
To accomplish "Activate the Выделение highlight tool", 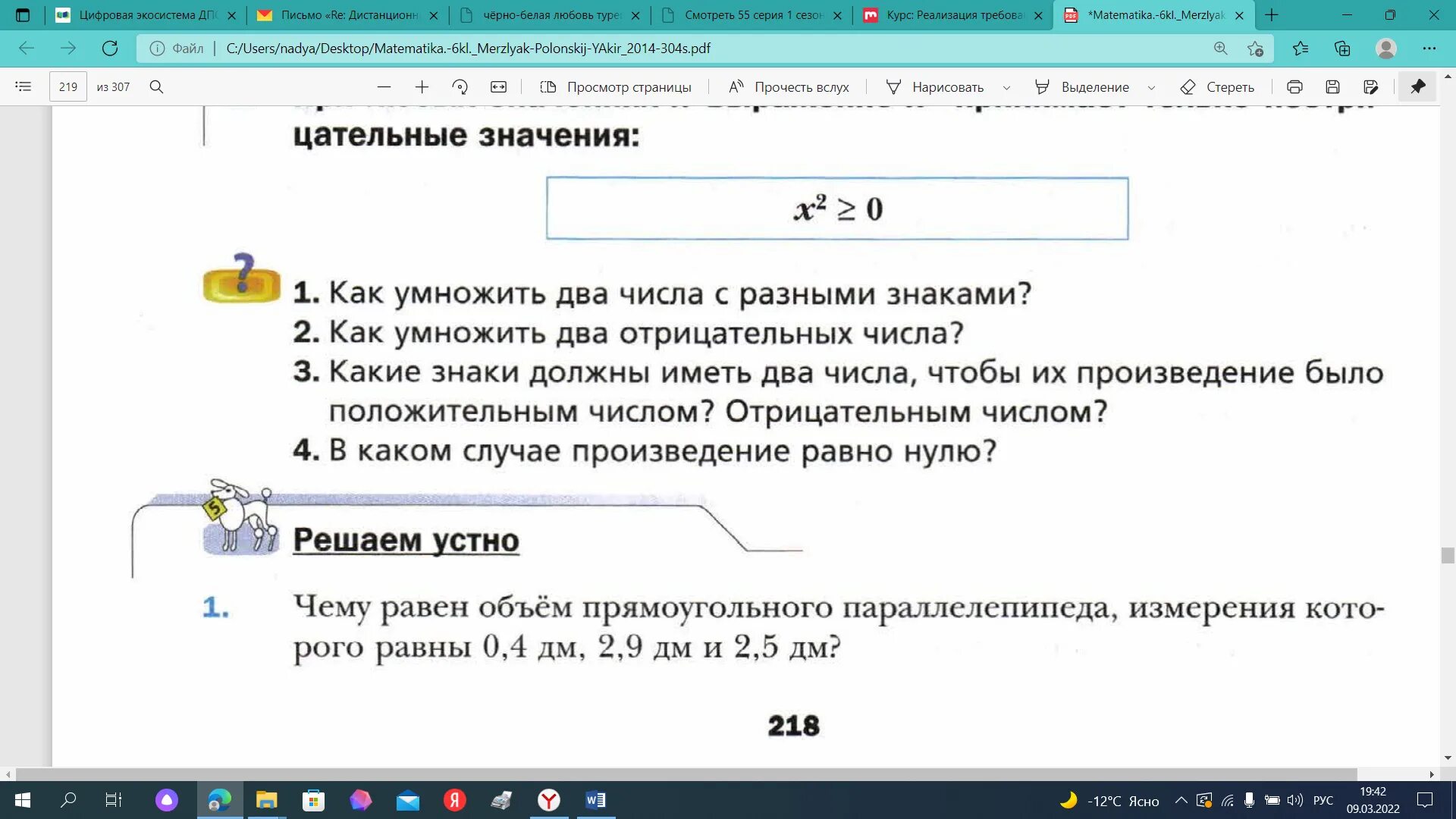I will [x=1082, y=87].
